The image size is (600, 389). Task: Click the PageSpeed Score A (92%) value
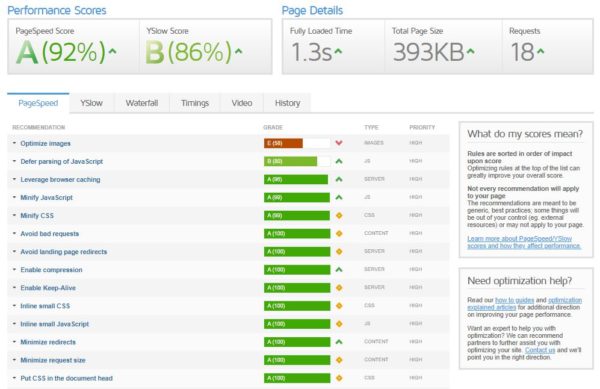(x=61, y=52)
